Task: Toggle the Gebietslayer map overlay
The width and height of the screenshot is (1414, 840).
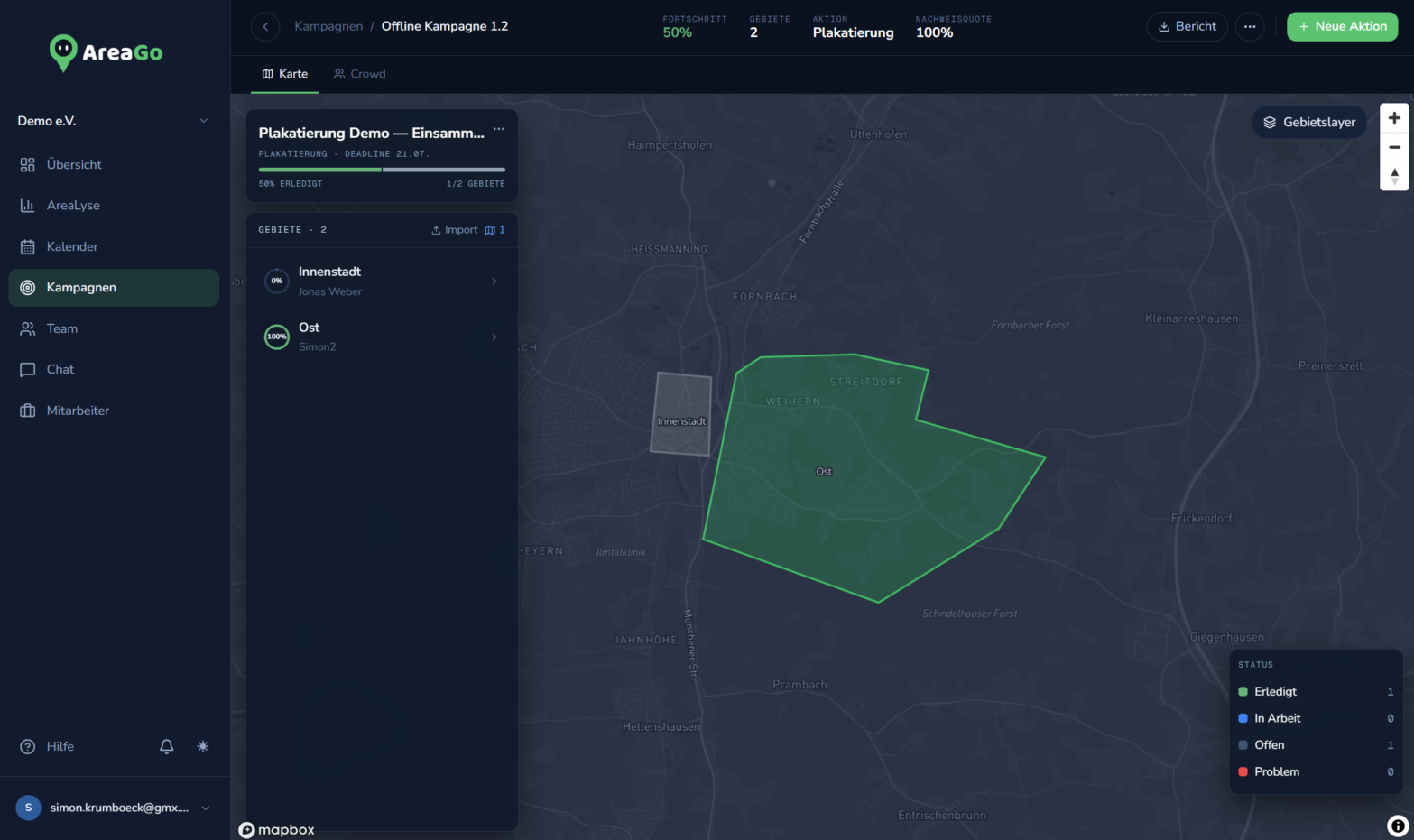Action: tap(1309, 122)
